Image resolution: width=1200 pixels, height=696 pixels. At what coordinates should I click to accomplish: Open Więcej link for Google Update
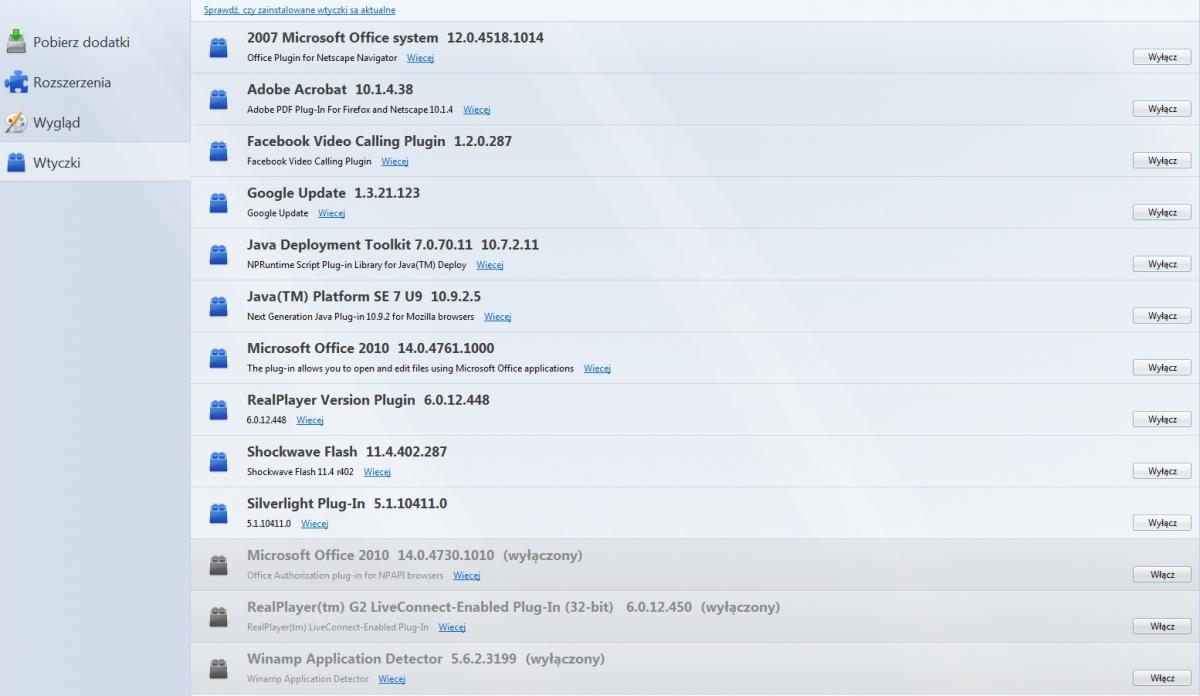point(332,213)
